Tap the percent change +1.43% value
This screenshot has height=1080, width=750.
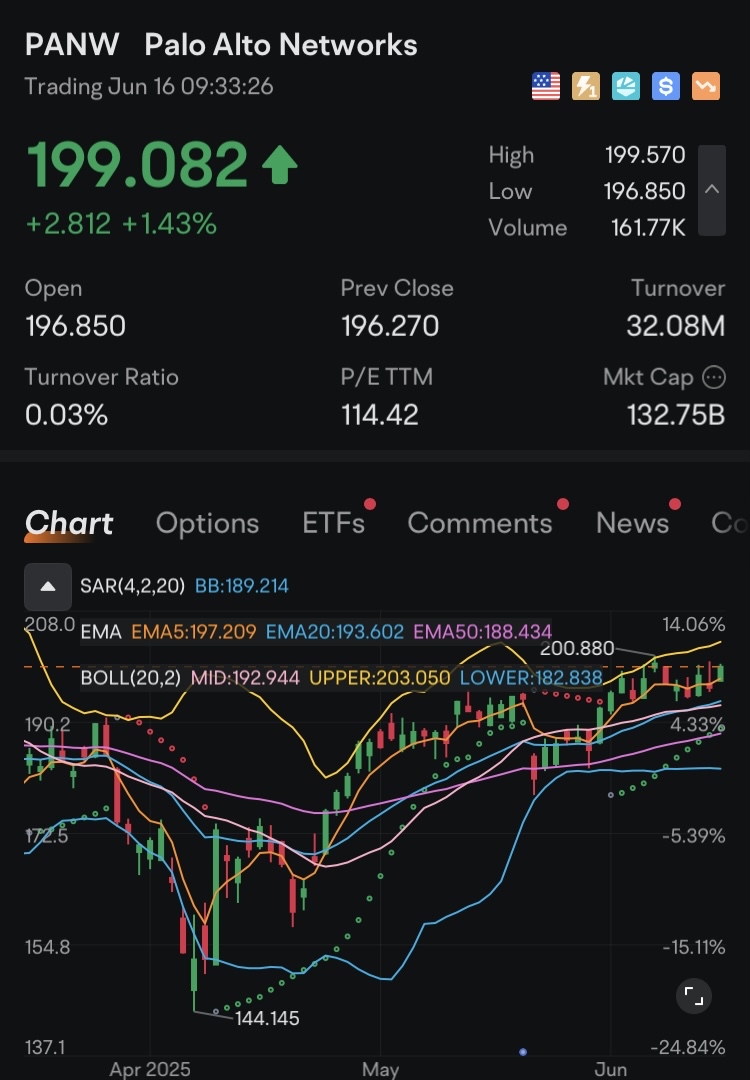click(x=169, y=224)
